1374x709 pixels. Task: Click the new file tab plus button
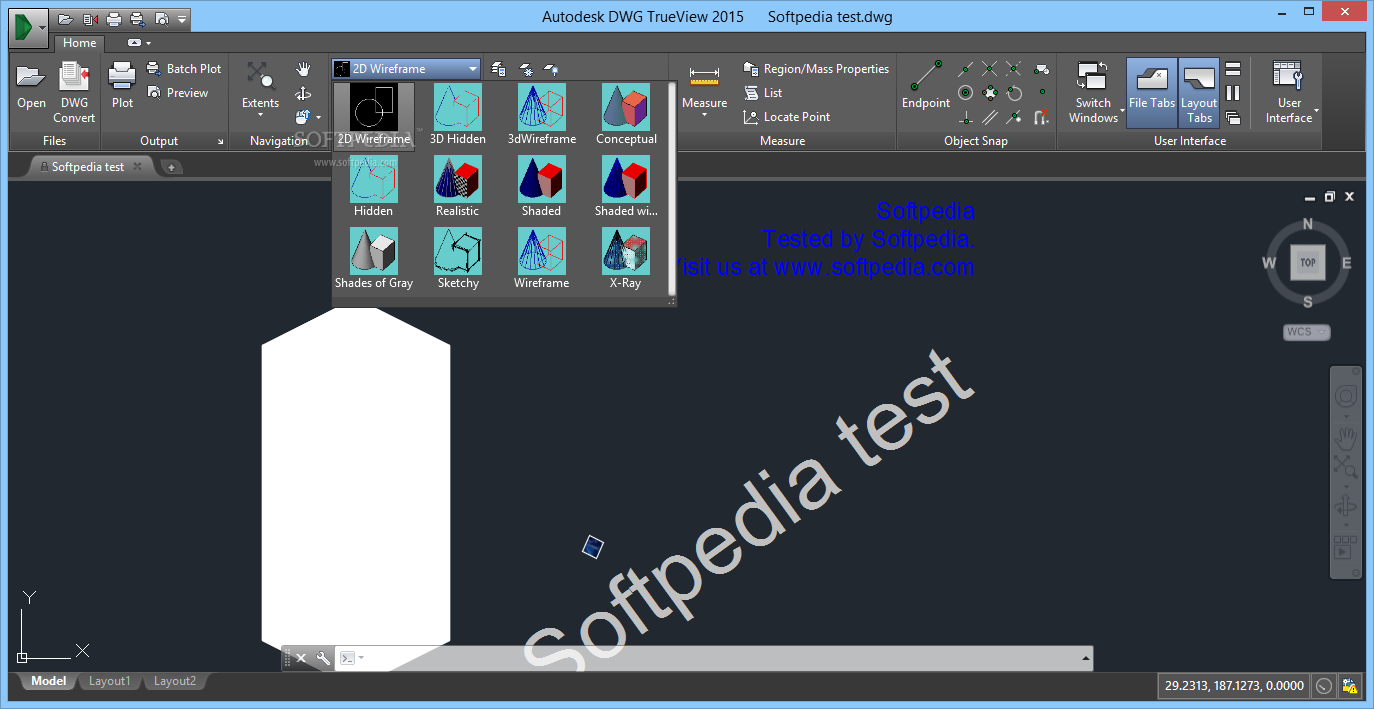pyautogui.click(x=171, y=167)
